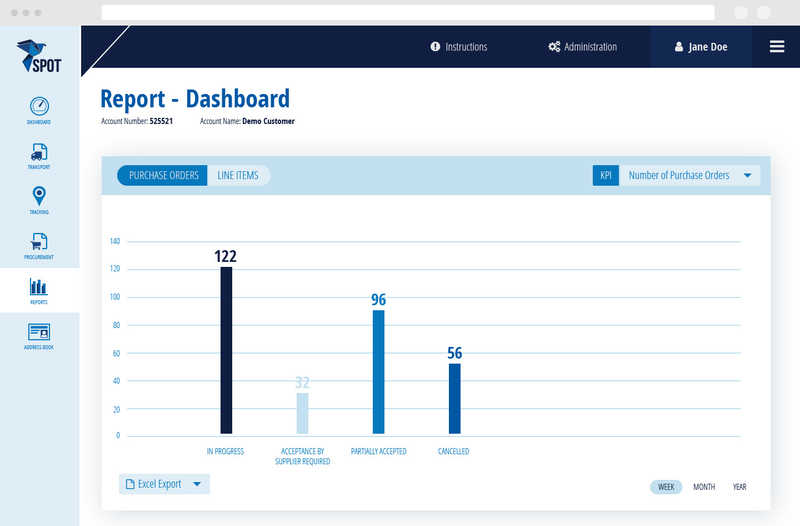Image resolution: width=800 pixels, height=526 pixels.
Task: Click the browser address bar
Action: [408, 13]
